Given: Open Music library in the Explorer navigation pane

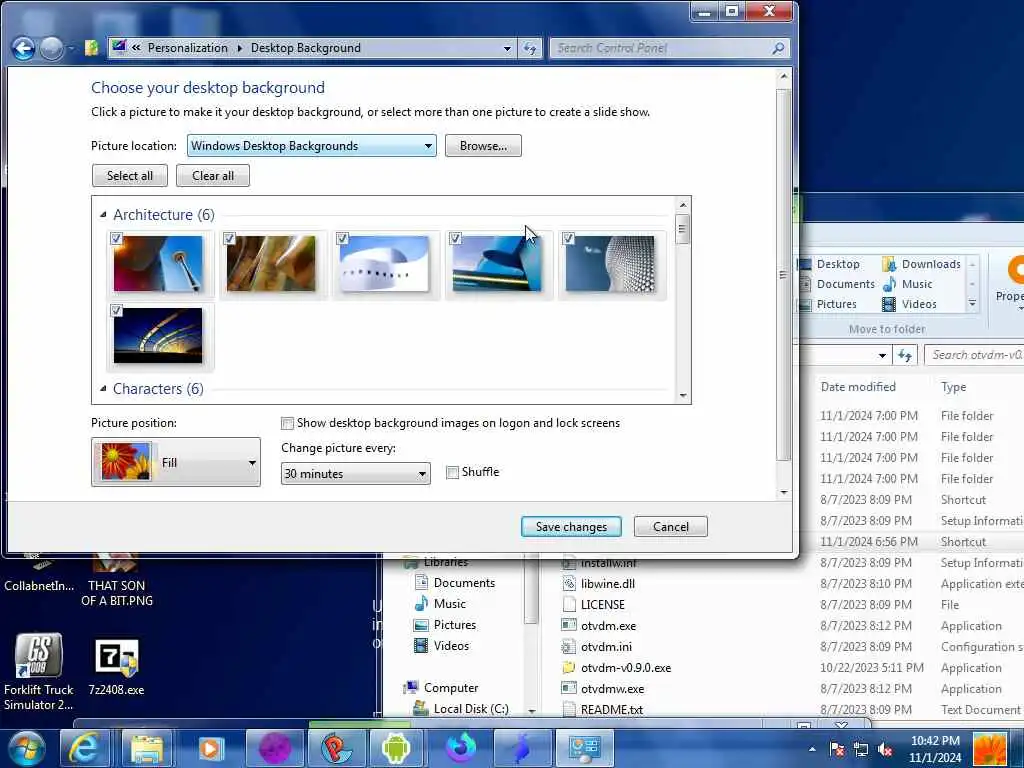Looking at the screenshot, I should [449, 603].
